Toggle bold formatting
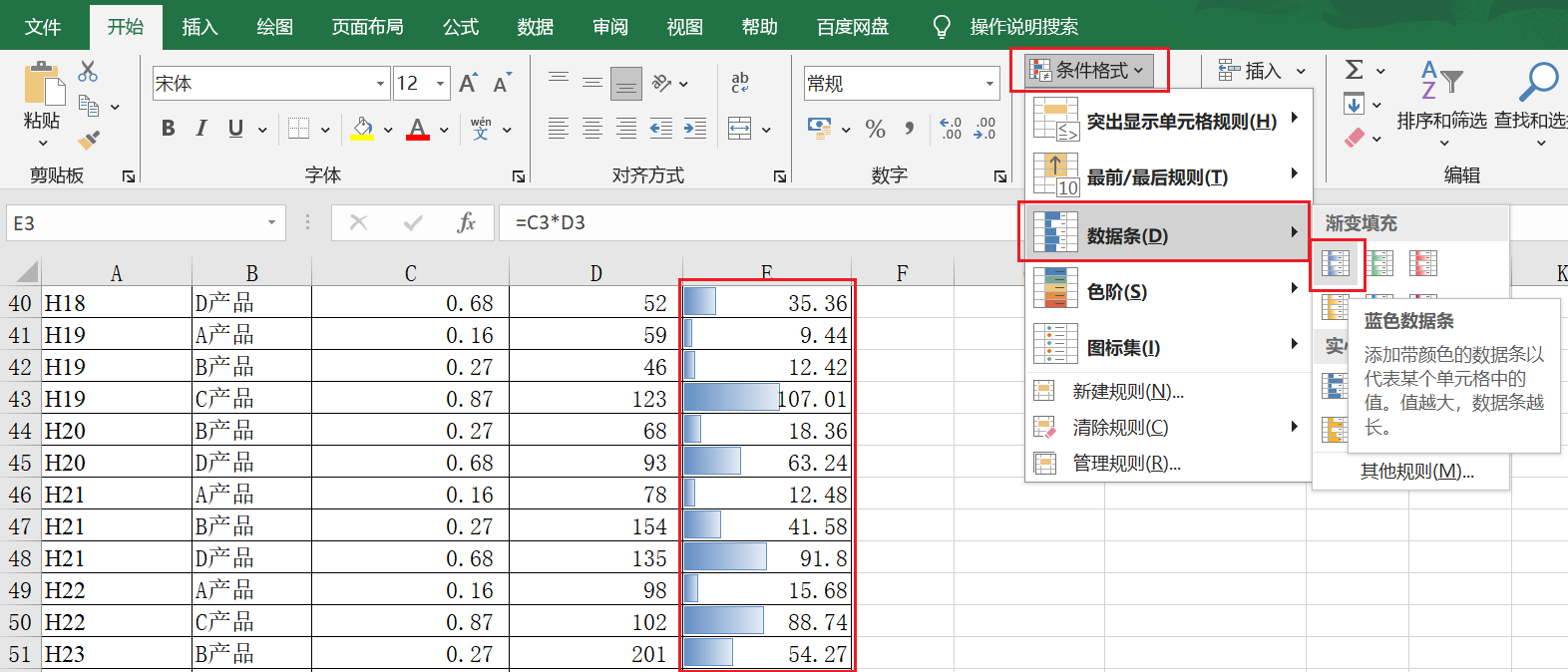Screen dimensions: 1568x672 pyautogui.click(x=168, y=129)
